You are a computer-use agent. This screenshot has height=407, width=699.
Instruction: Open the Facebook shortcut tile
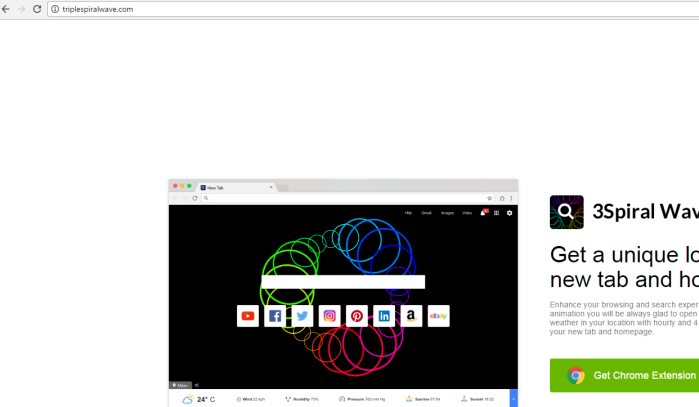tap(275, 316)
